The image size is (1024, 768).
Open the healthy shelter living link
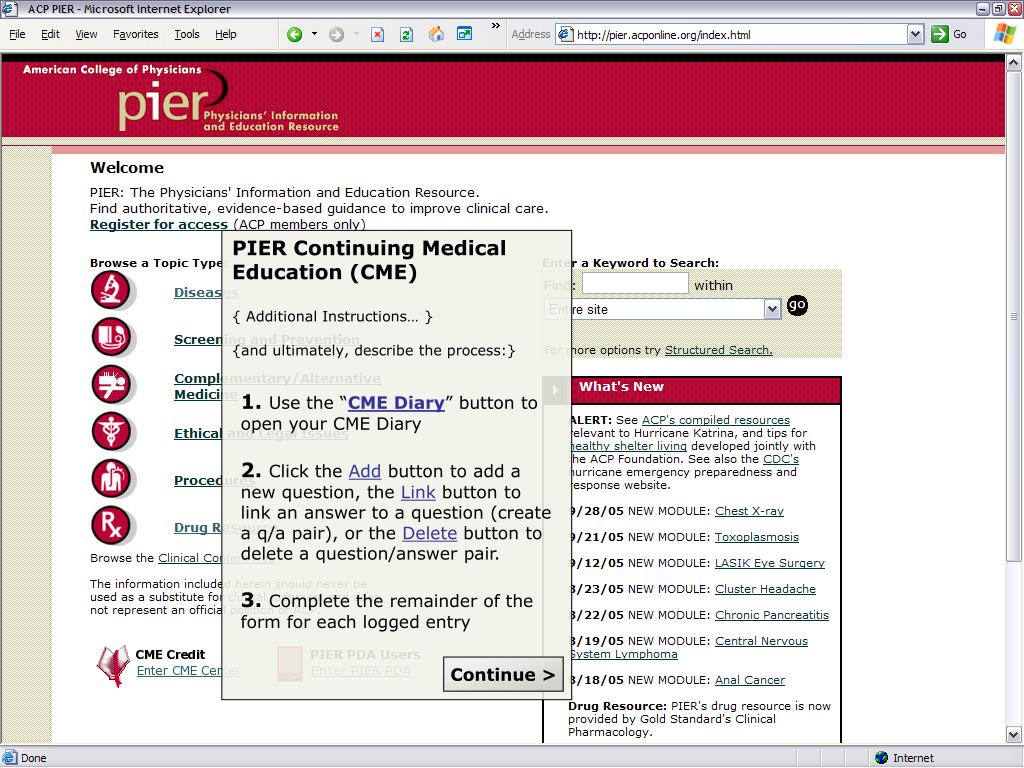coord(628,446)
